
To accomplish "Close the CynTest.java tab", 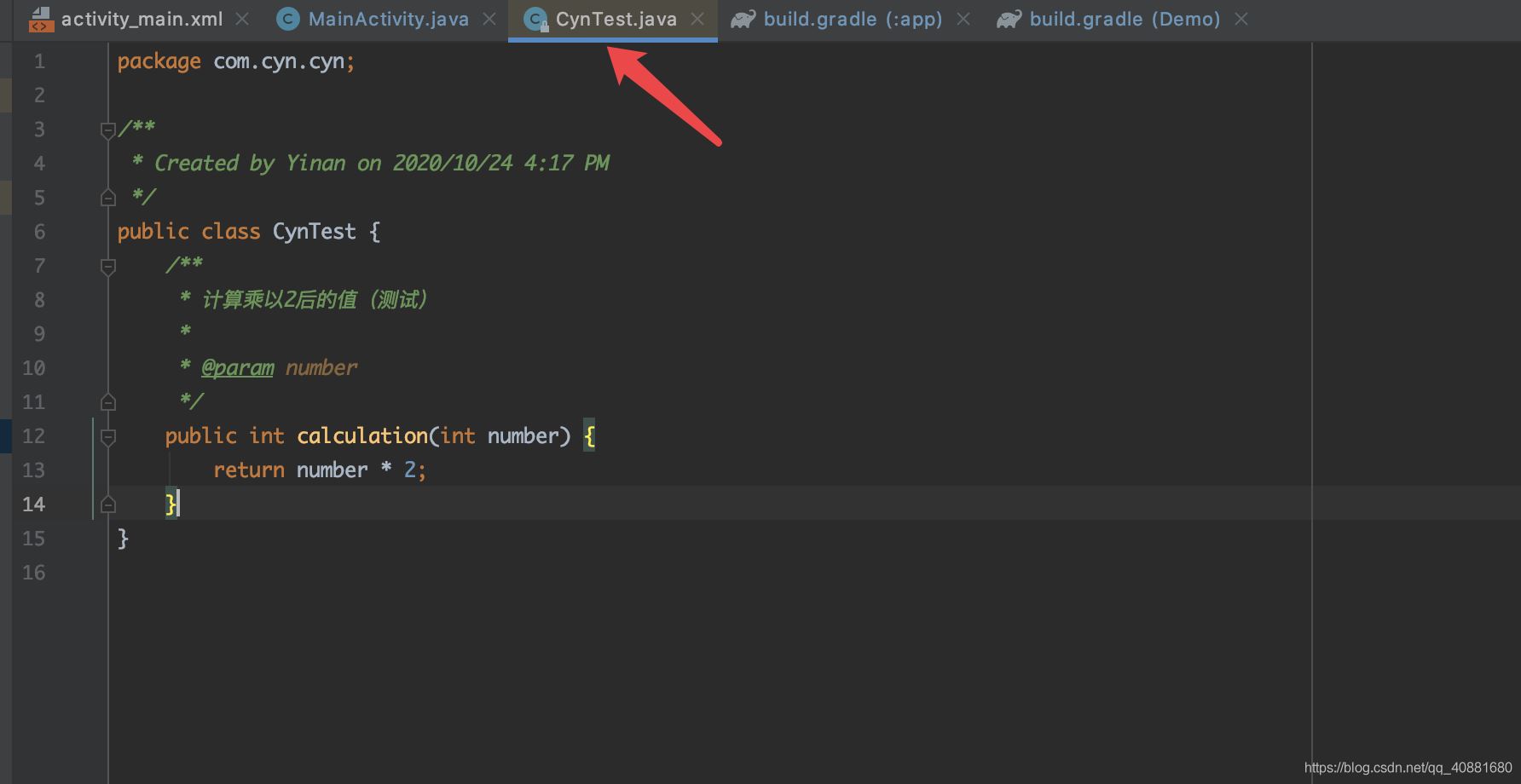I will (697, 19).
